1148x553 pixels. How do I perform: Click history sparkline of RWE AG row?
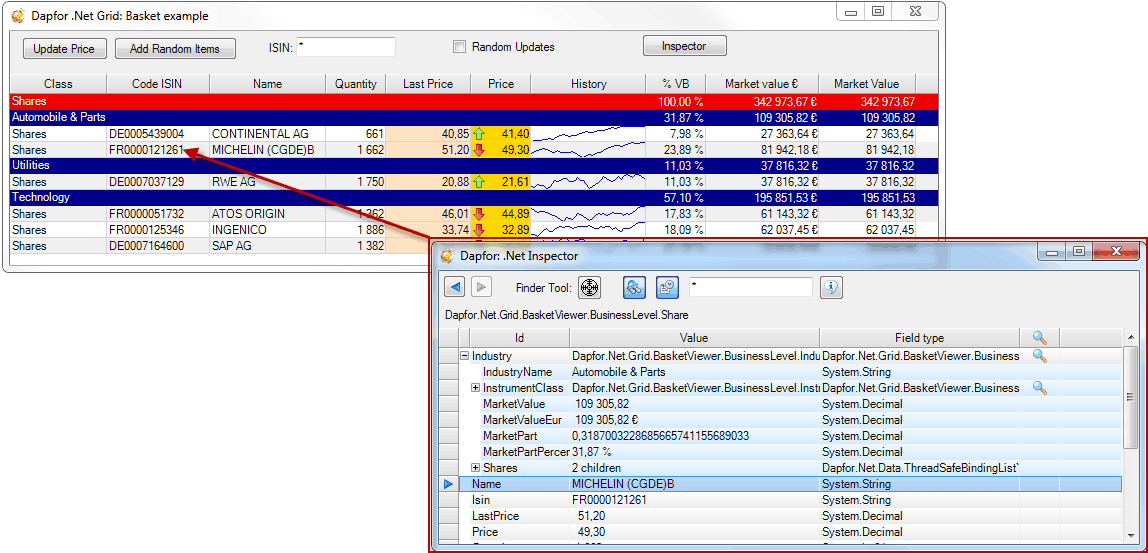(x=589, y=182)
